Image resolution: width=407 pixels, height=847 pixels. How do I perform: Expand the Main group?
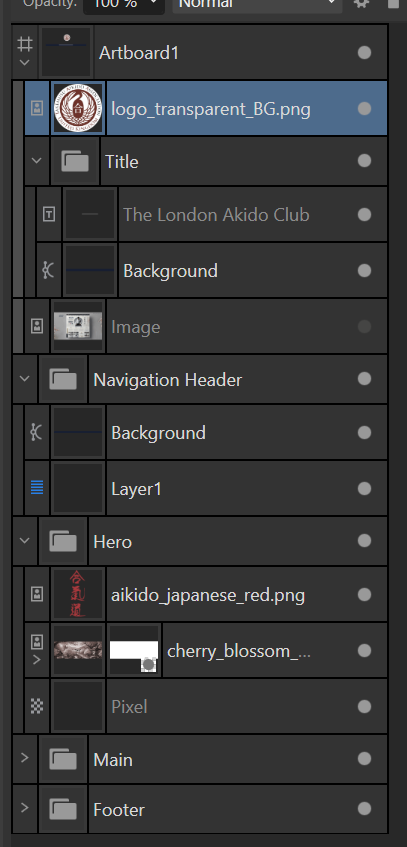point(24,758)
